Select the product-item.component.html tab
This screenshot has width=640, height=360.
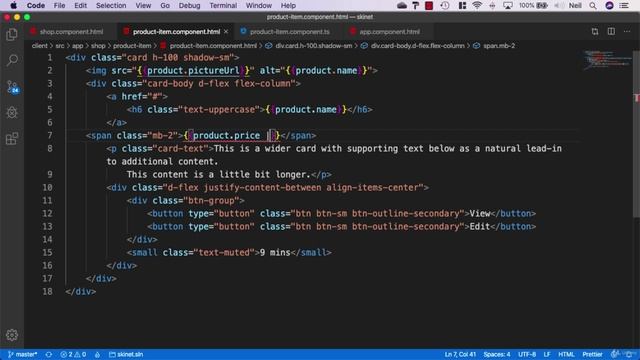point(176,31)
